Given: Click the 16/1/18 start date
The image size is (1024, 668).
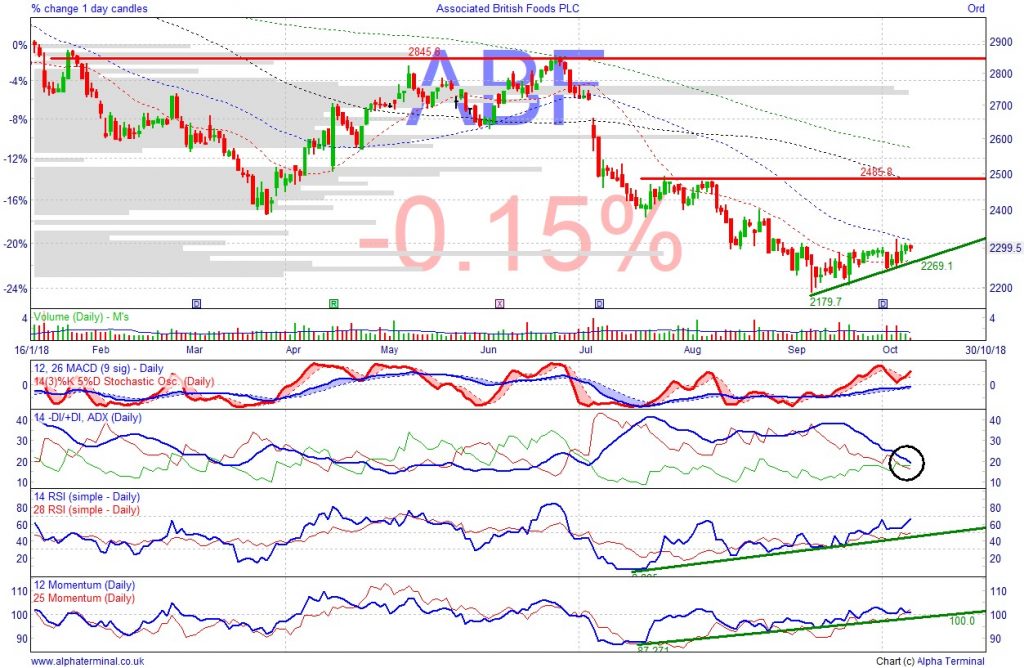Looking at the screenshot, I should [x=32, y=349].
